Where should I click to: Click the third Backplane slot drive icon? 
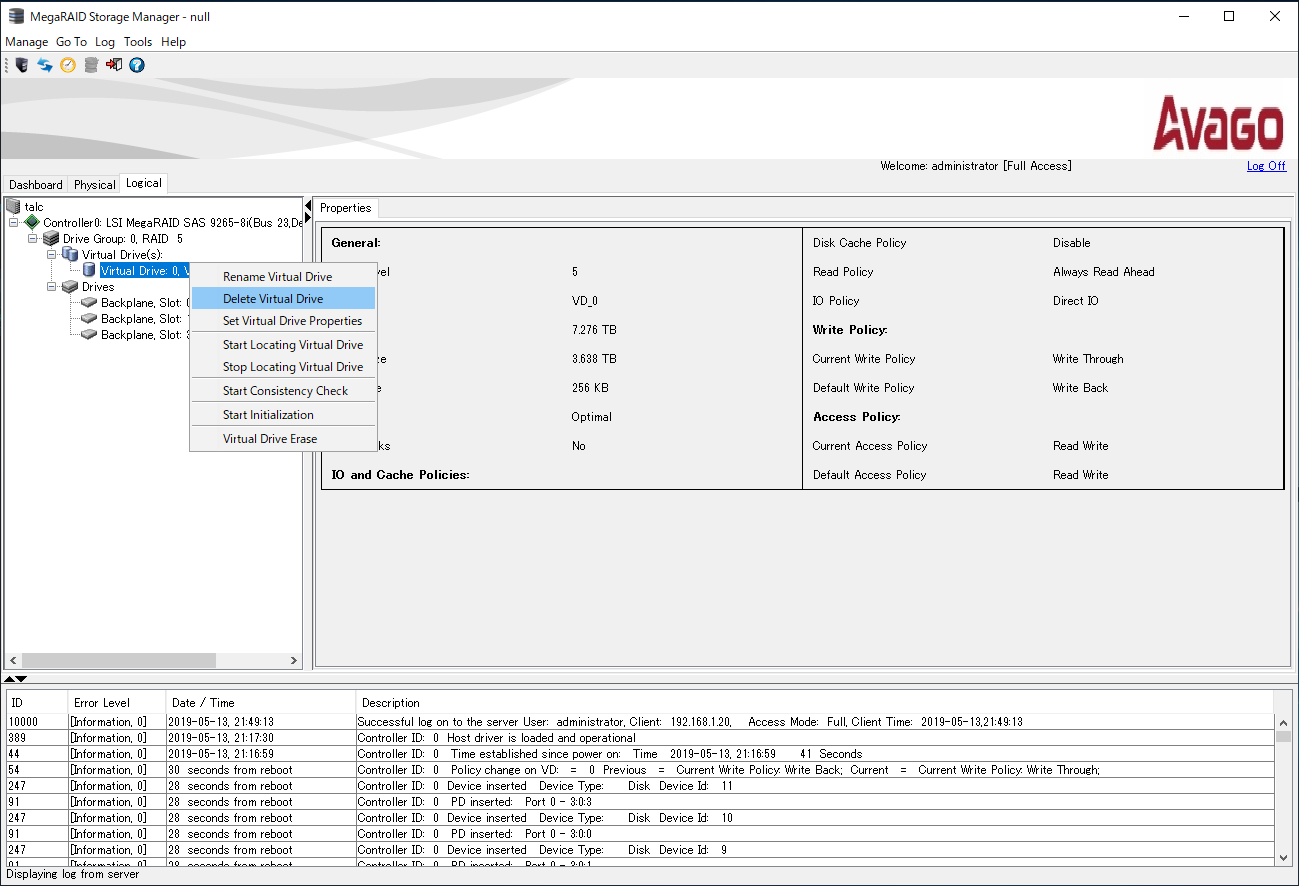89,335
